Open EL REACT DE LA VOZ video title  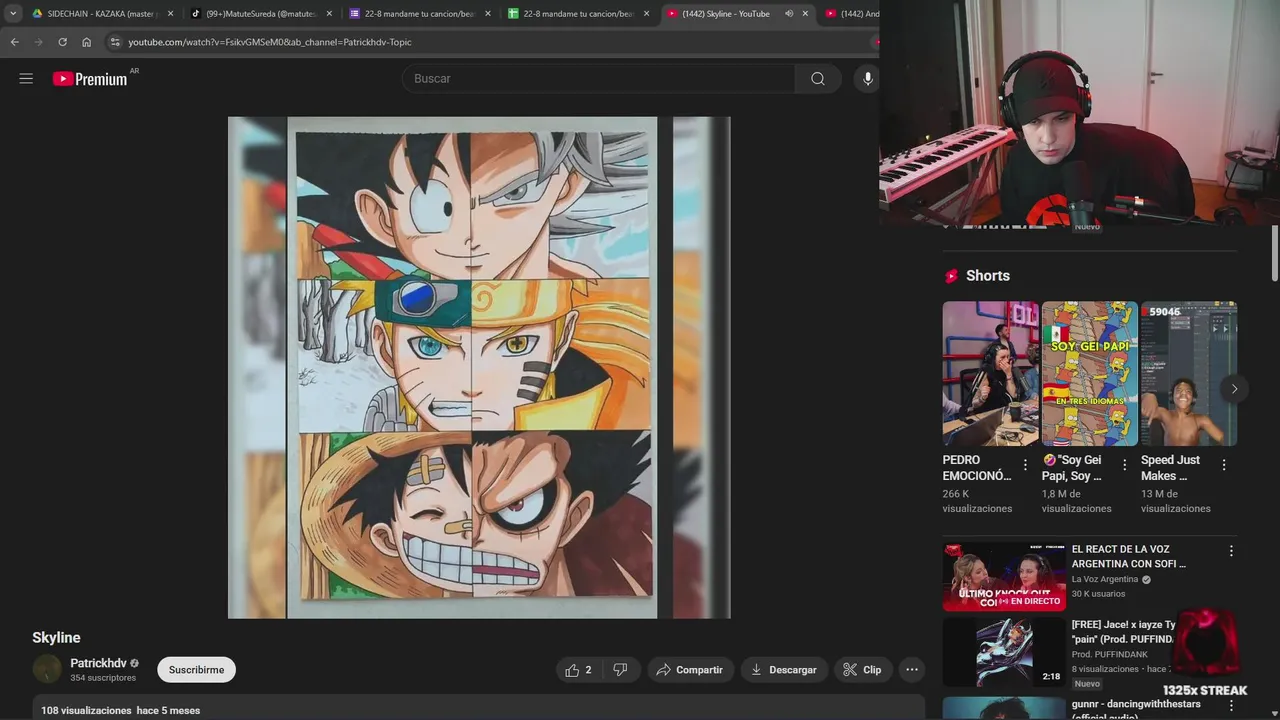[x=1129, y=556]
